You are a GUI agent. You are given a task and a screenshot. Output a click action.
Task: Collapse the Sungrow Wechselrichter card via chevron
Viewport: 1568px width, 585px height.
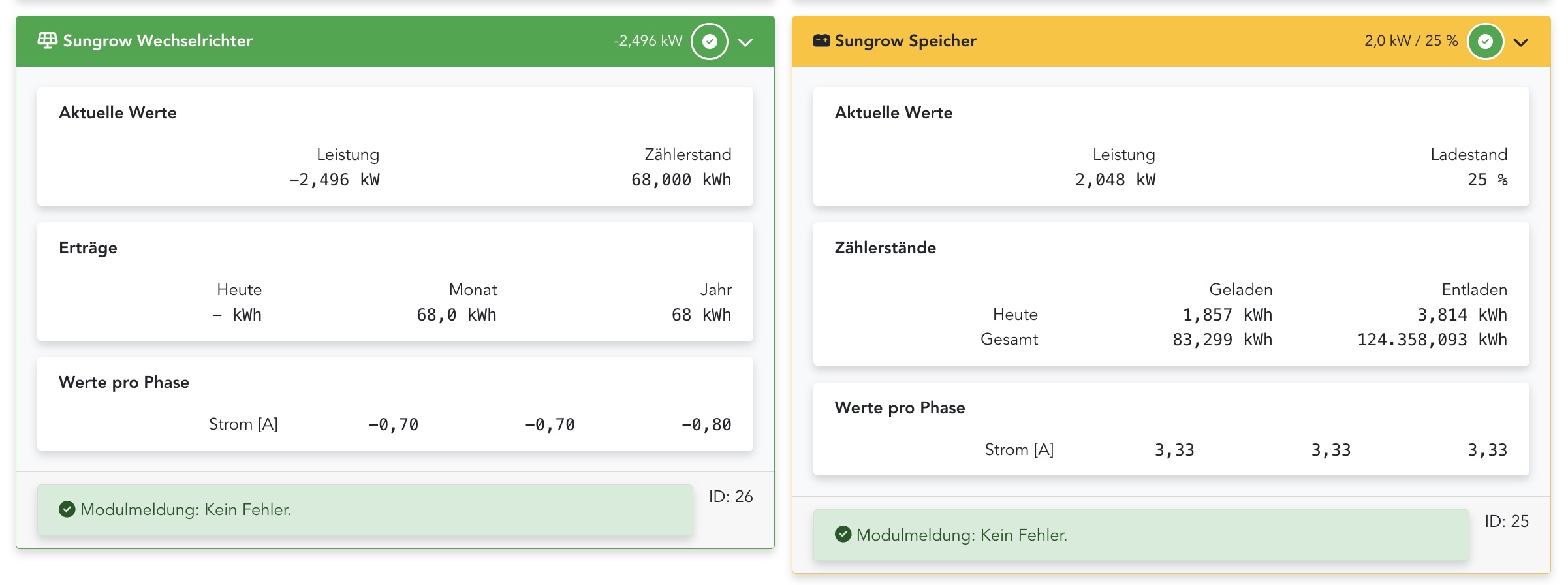point(745,42)
